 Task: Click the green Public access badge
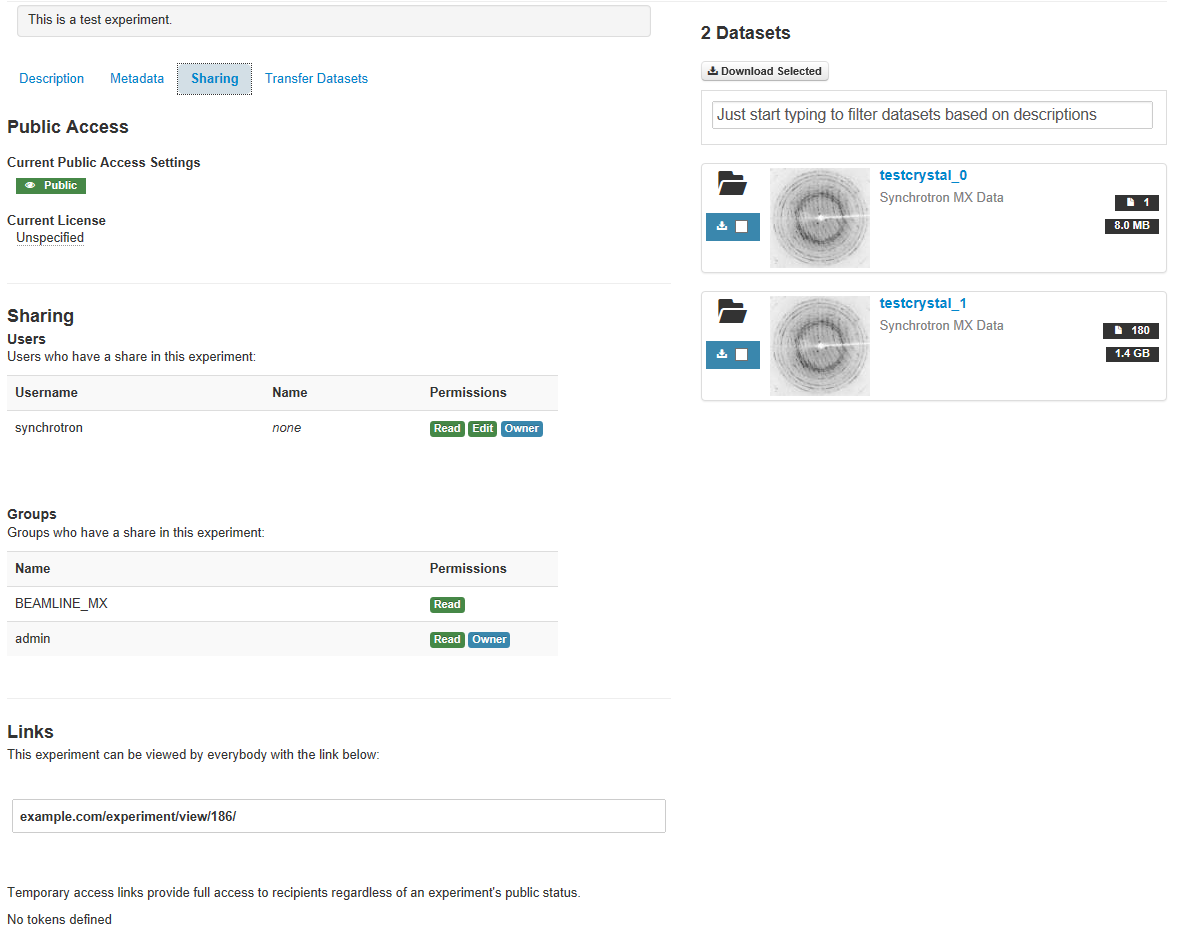pyautogui.click(x=51, y=186)
